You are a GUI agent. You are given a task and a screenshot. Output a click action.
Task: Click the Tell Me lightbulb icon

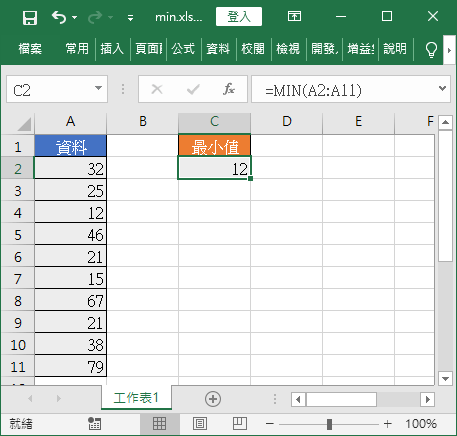431,49
